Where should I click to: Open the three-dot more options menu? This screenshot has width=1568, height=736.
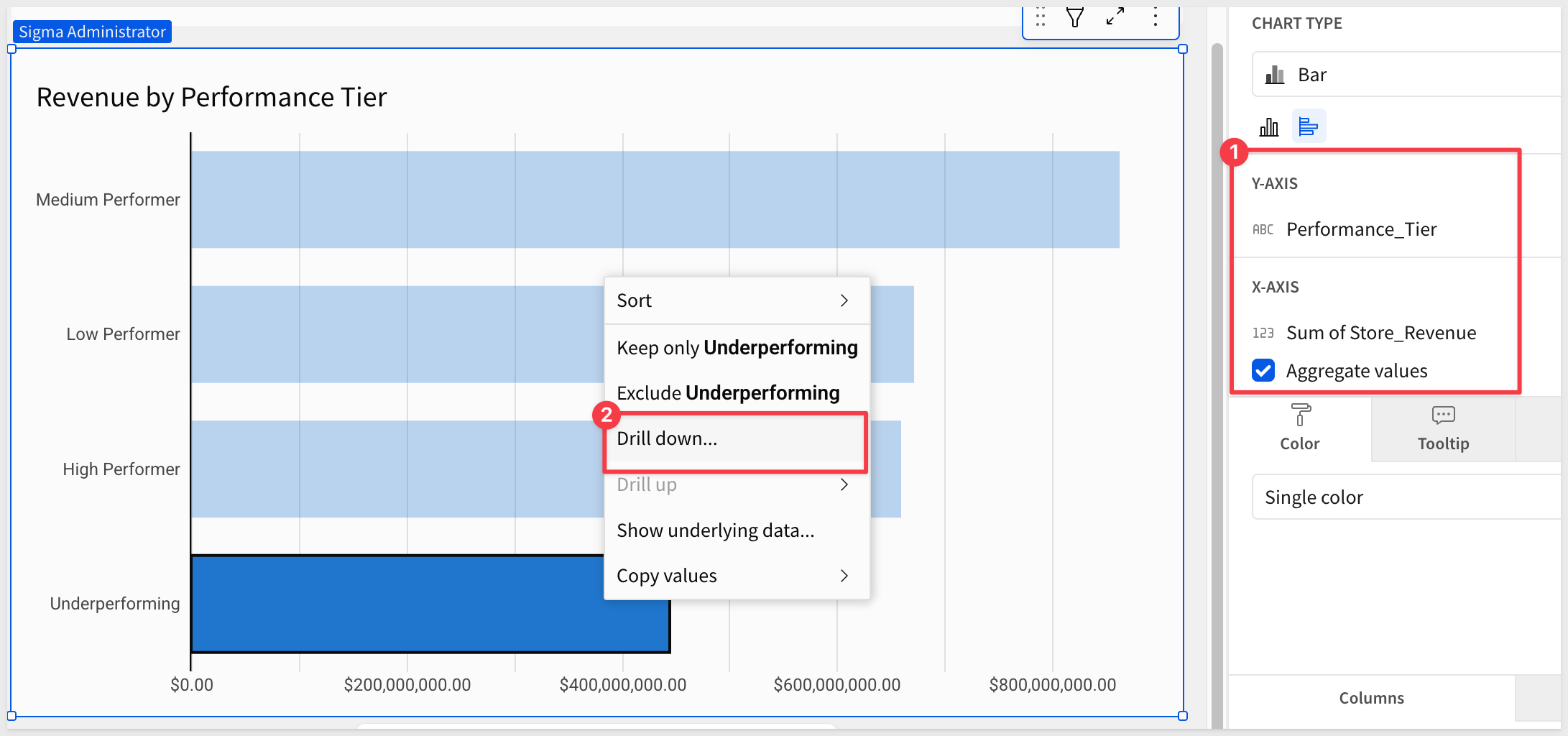point(1155,17)
